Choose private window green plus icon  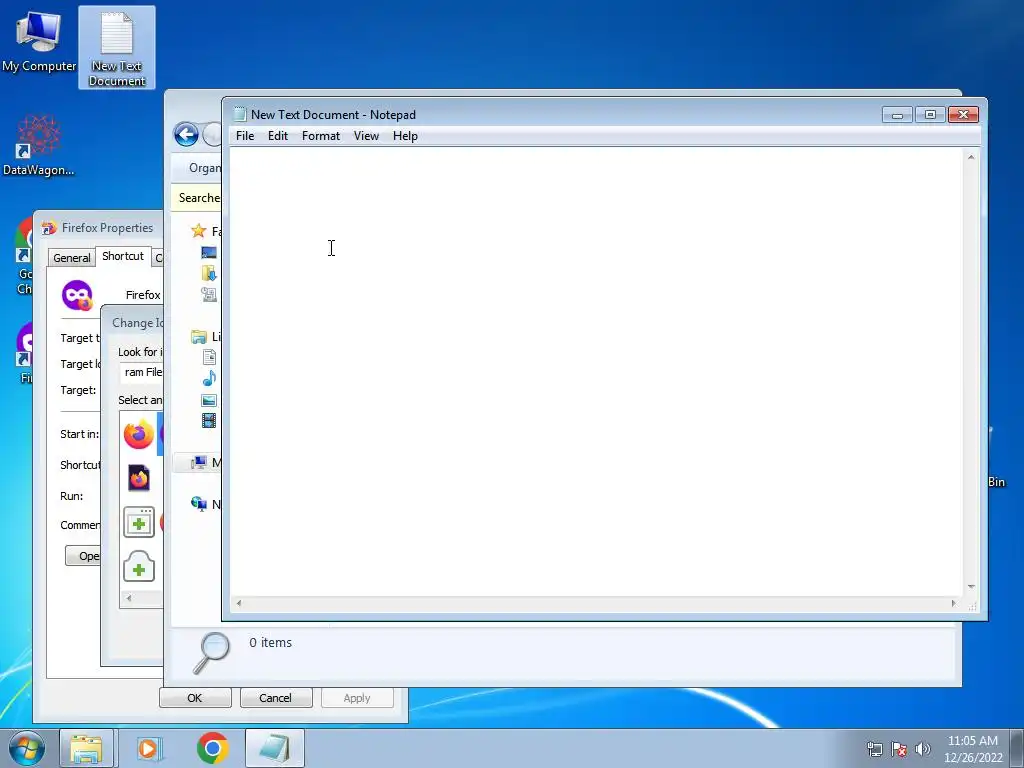138,566
